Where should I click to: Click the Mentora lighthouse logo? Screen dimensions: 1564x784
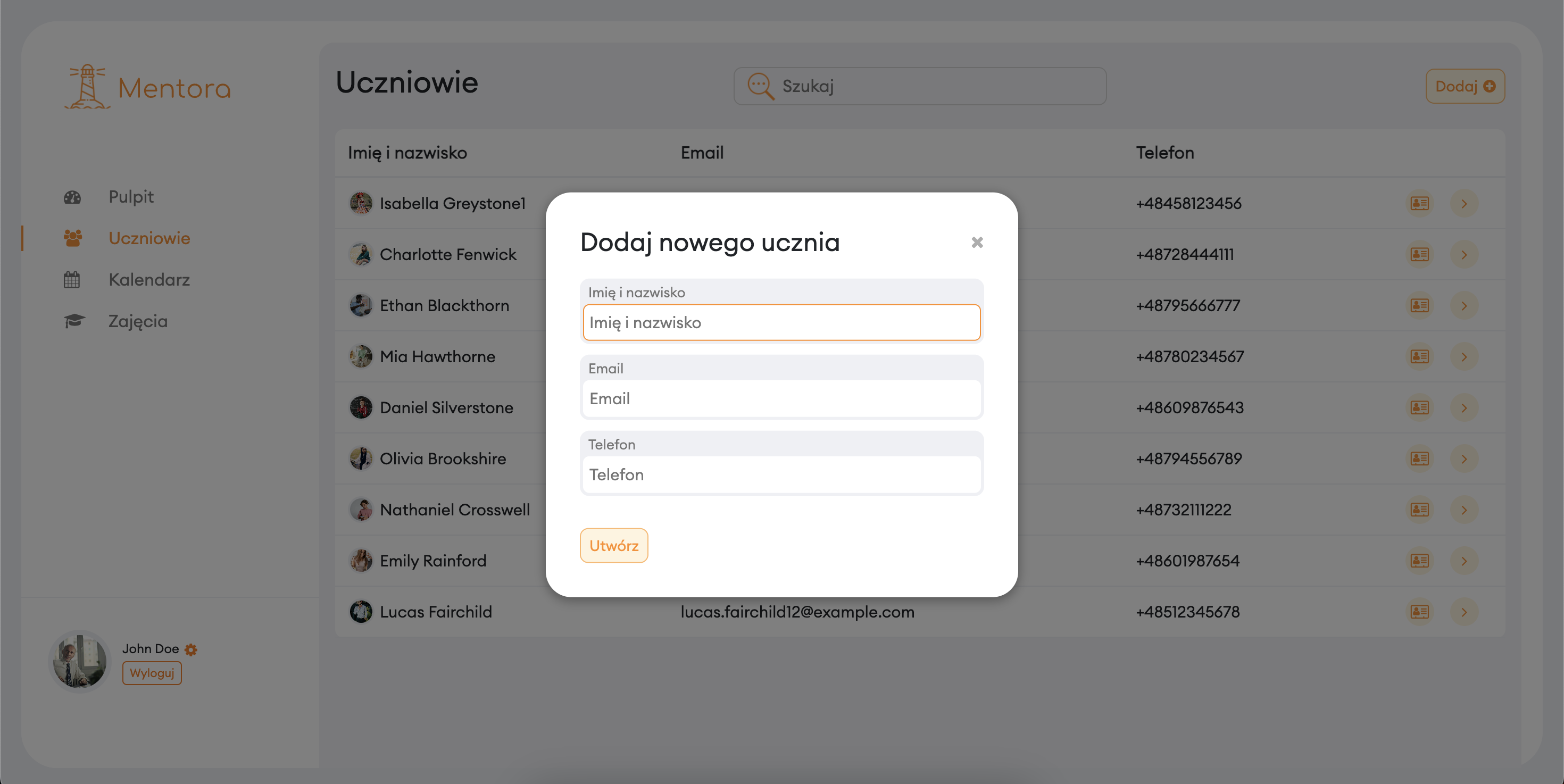click(x=88, y=87)
